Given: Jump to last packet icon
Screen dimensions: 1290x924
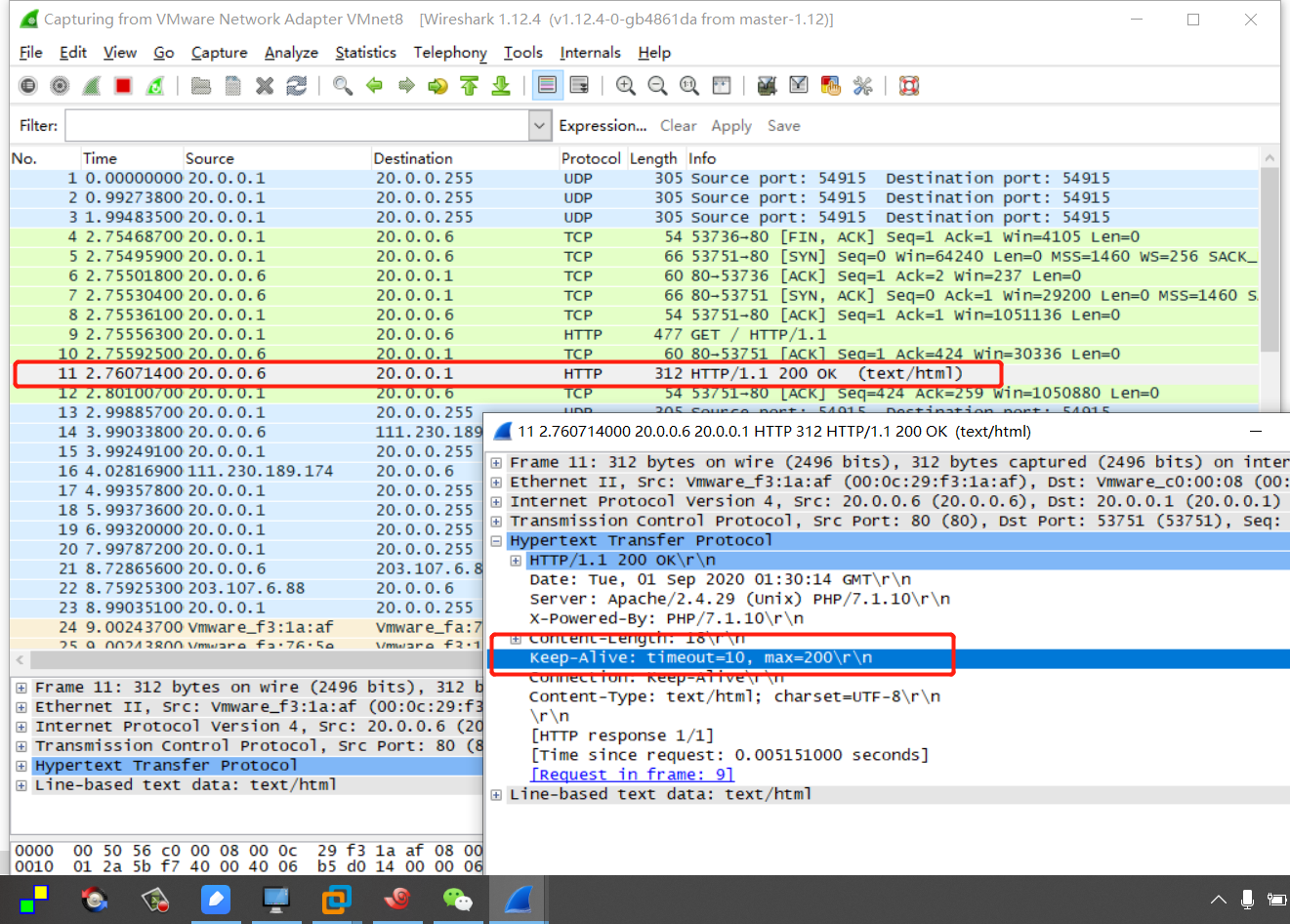Looking at the screenshot, I should click(501, 86).
